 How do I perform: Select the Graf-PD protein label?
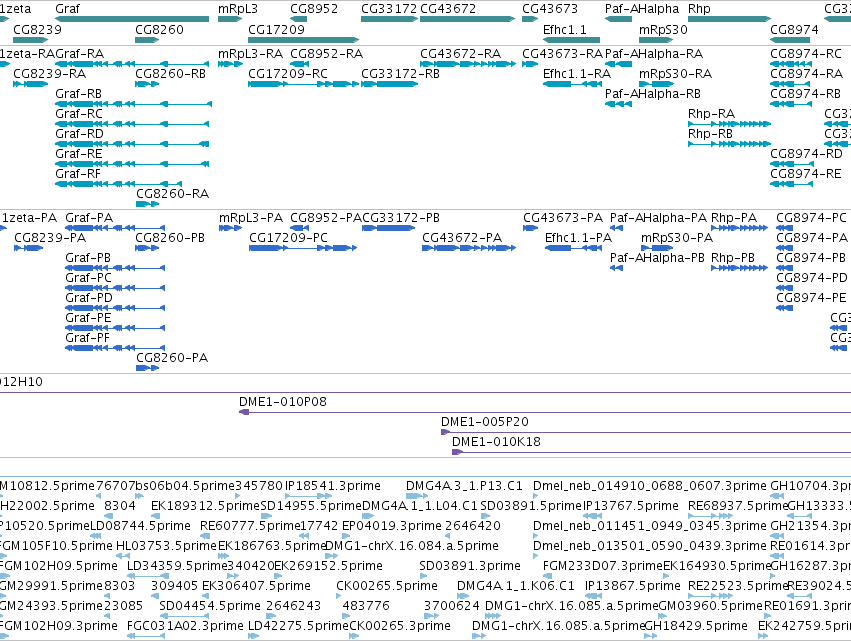89,298
